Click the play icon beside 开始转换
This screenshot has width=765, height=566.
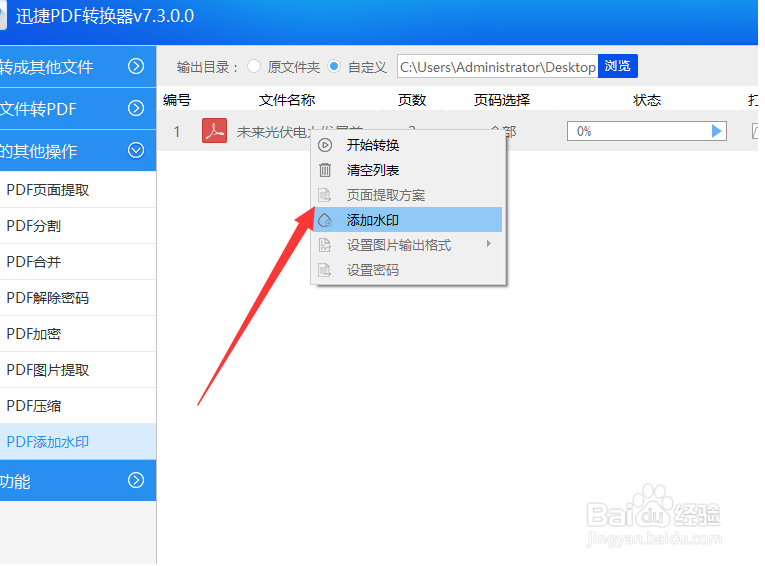325,145
